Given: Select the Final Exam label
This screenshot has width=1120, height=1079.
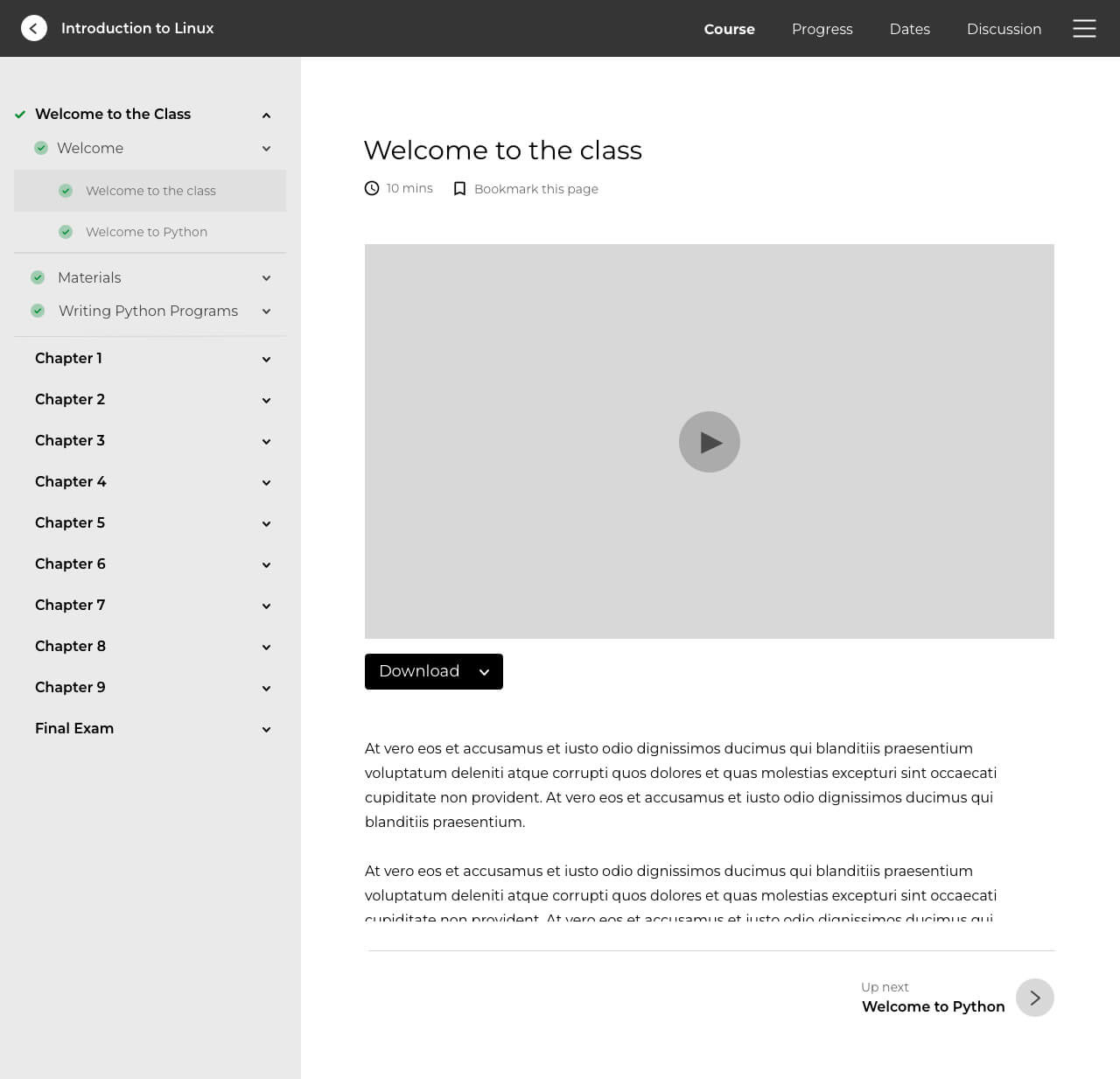Looking at the screenshot, I should [74, 728].
